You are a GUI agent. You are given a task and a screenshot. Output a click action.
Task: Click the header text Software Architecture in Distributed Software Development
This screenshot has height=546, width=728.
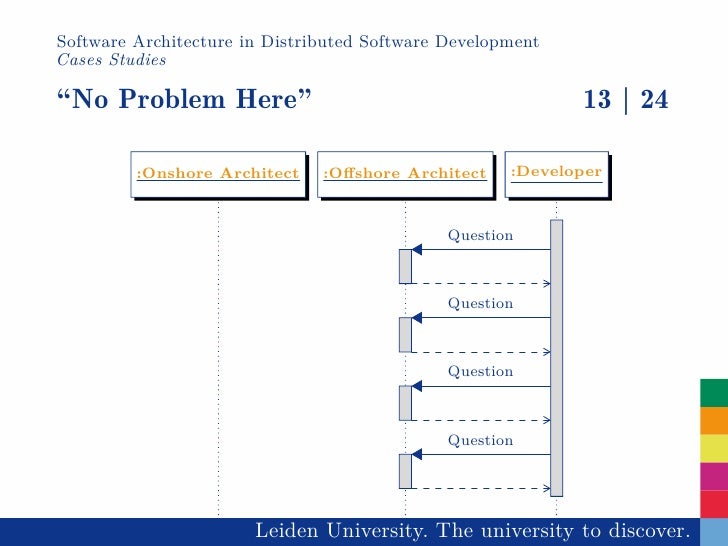pos(298,42)
